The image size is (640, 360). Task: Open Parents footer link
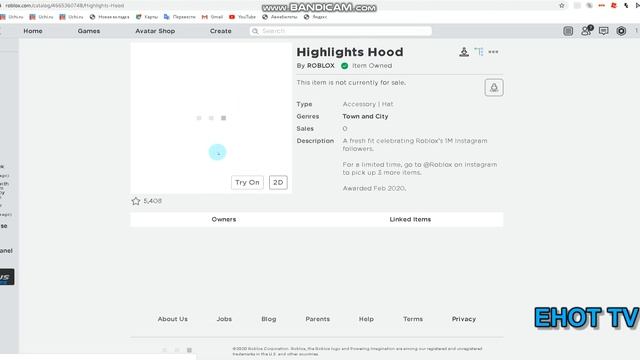tap(318, 319)
